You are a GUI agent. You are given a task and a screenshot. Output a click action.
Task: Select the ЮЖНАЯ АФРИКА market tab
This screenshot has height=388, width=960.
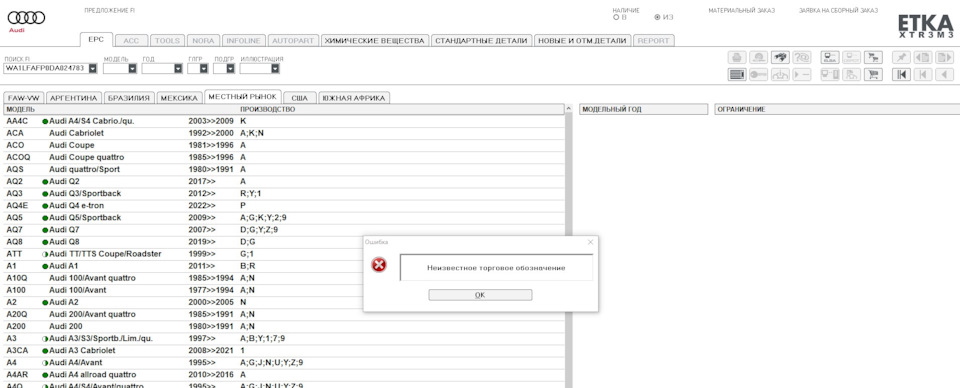(354, 98)
